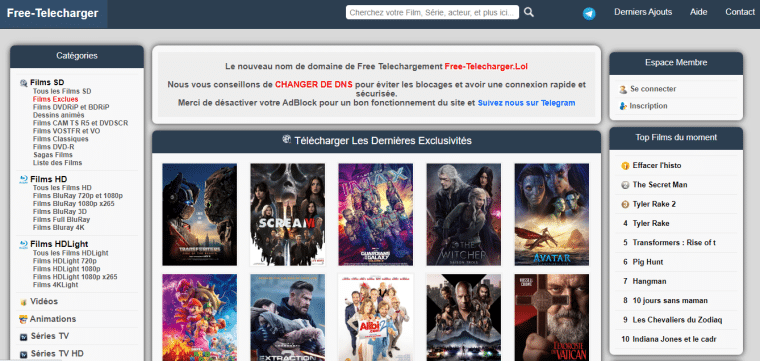This screenshot has height=361, width=760.
Task: Open Pig Hunt in top films
Action: click(648, 262)
